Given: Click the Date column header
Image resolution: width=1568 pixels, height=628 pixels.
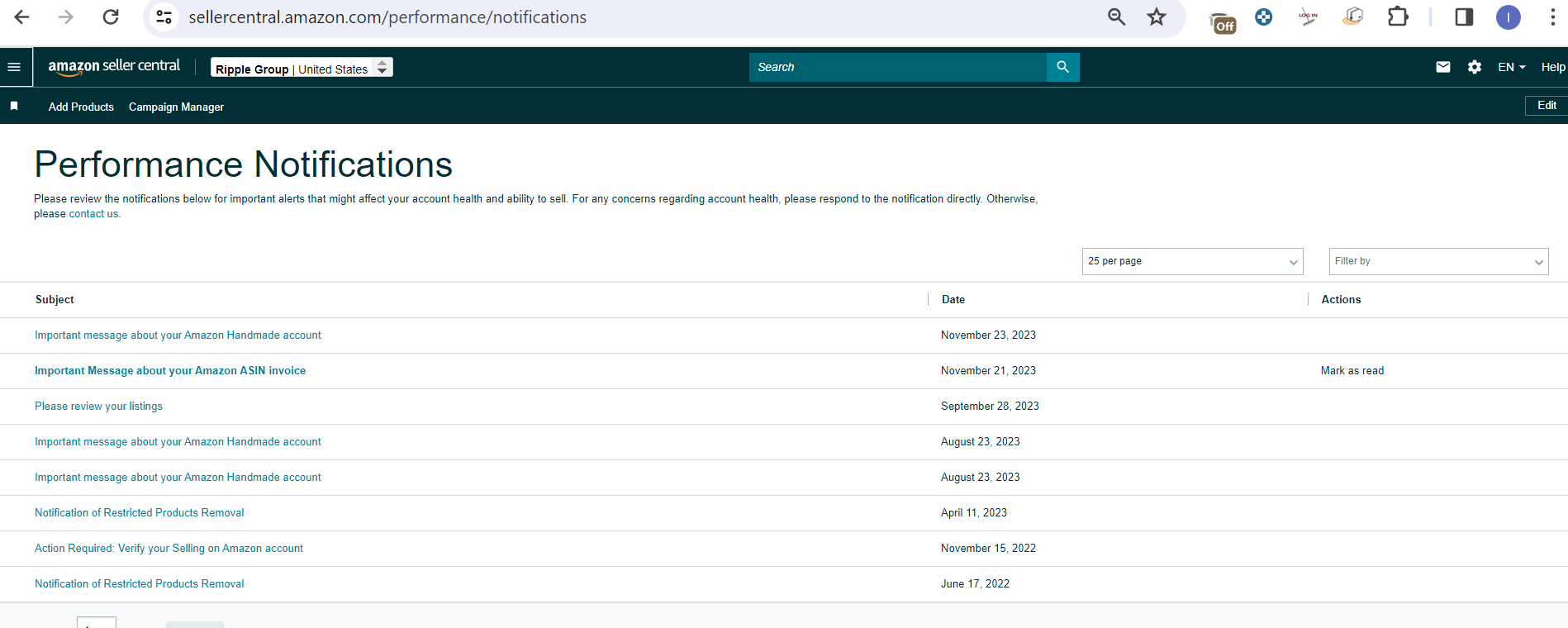Looking at the screenshot, I should [x=953, y=300].
